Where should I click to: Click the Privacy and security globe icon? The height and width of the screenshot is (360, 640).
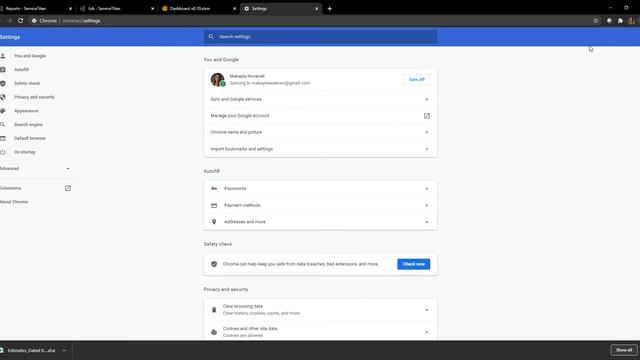pyautogui.click(x=3, y=97)
